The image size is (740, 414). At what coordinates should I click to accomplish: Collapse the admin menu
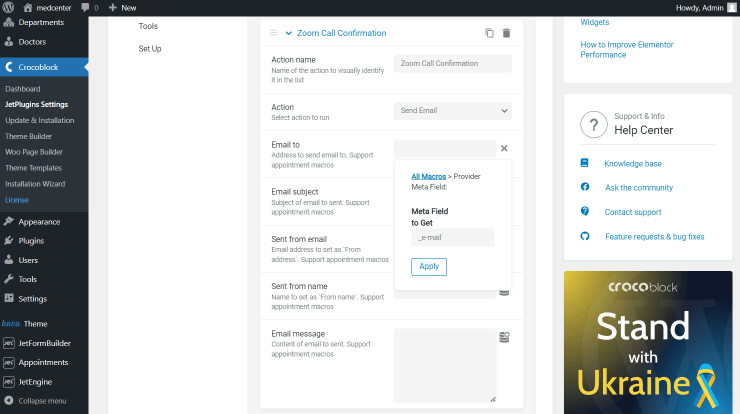44,401
